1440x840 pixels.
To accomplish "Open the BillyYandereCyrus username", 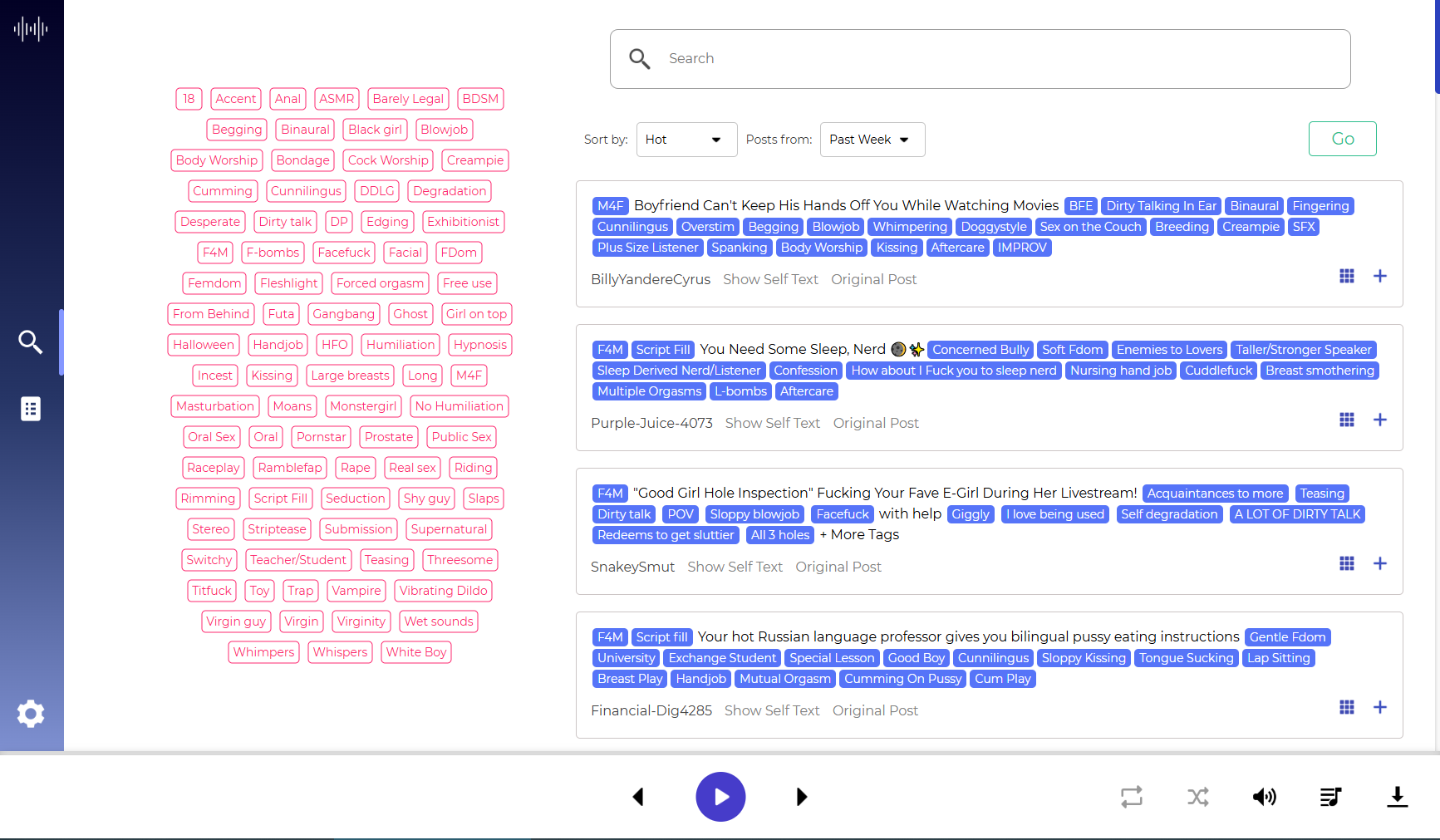I will [651, 279].
